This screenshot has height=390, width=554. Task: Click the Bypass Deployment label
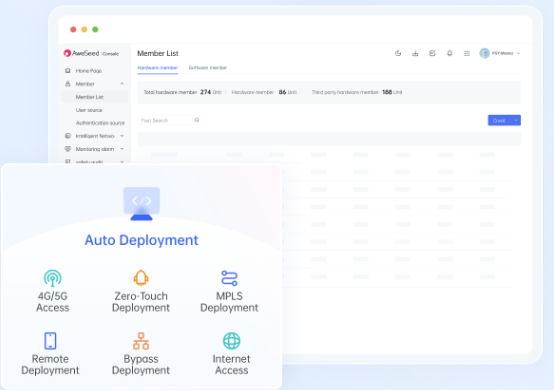point(141,364)
